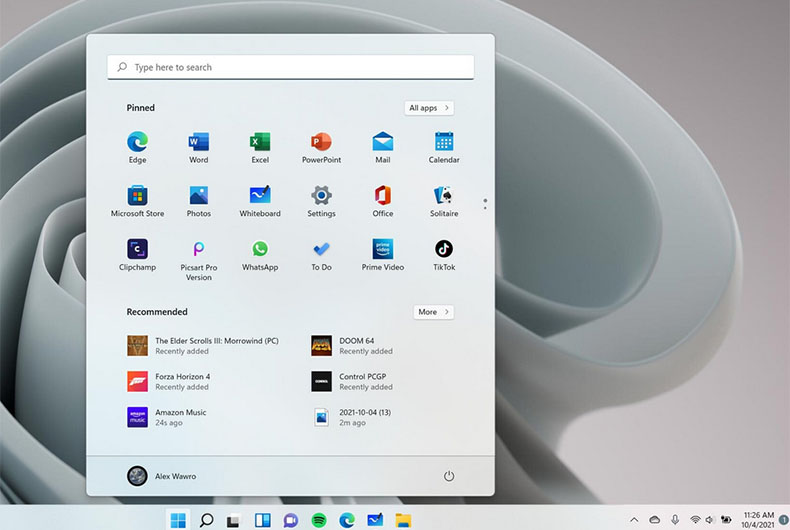Open DOOM 64 recommended item
The width and height of the screenshot is (790, 530).
point(353,346)
